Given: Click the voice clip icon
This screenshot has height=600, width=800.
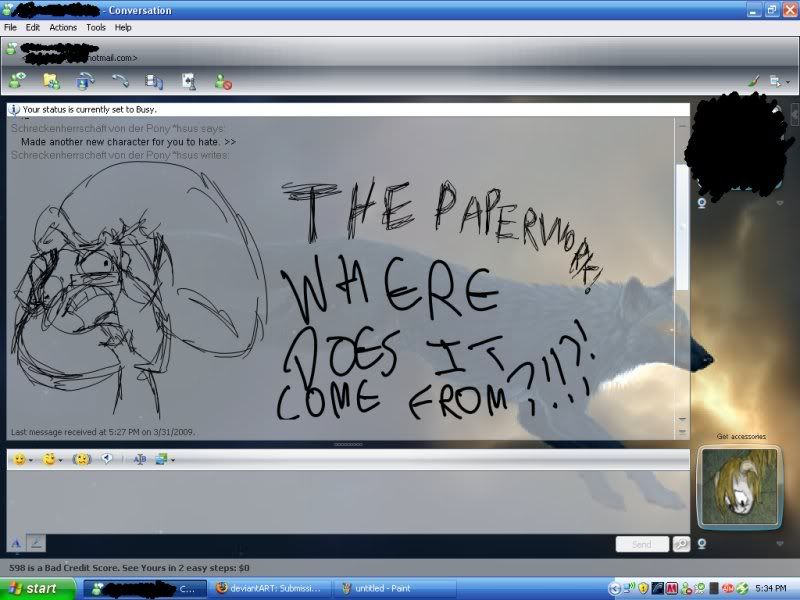Looking at the screenshot, I should (106, 459).
